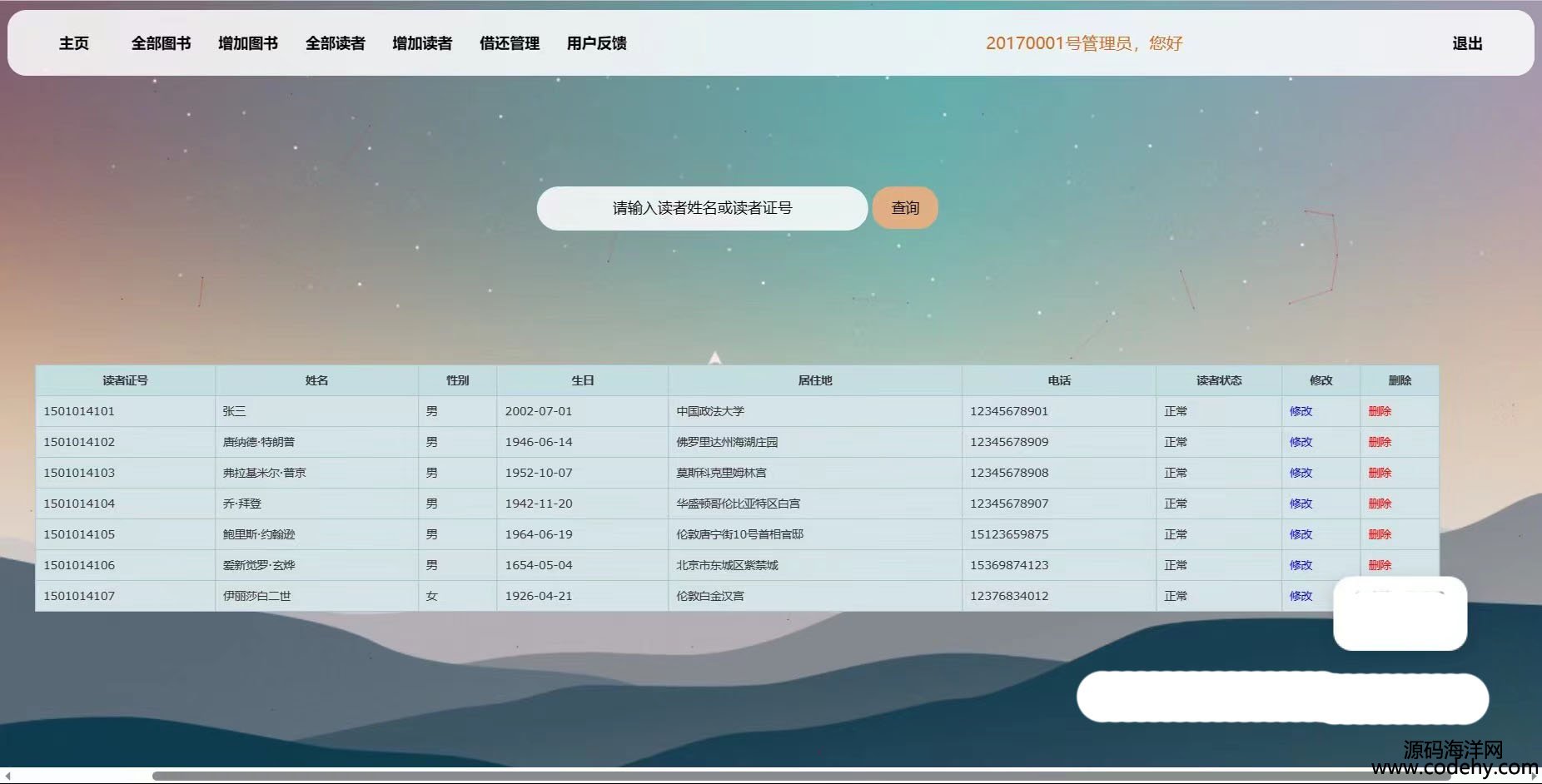Viewport: 1542px width, 784px height.
Task: Click 修改 for reader 张三
Action: (1301, 411)
